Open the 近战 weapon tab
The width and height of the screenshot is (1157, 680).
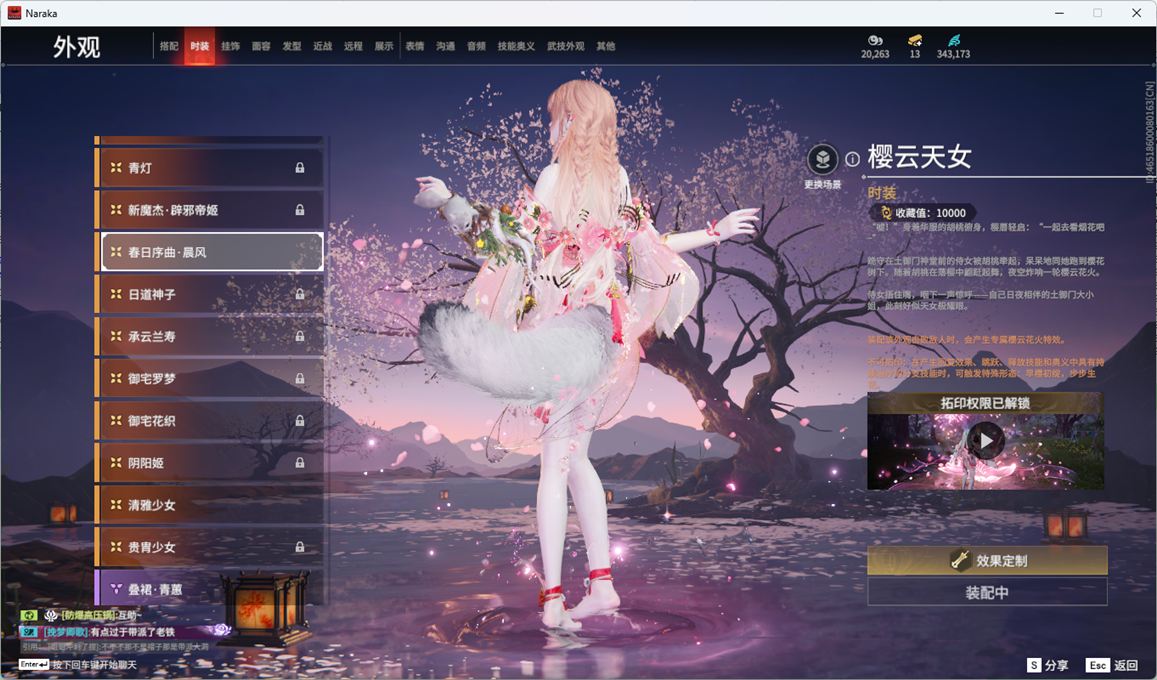322,46
